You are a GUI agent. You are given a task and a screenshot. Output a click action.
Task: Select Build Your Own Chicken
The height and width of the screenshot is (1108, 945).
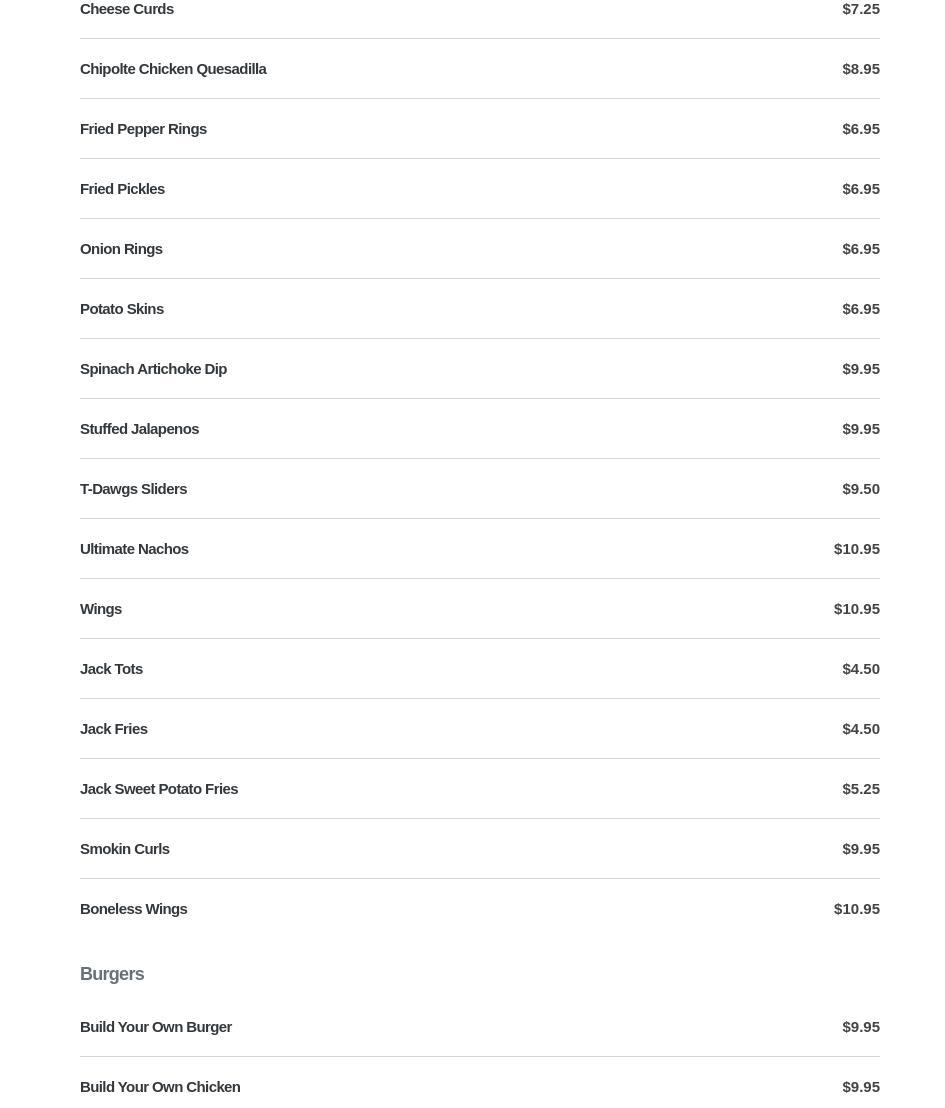160,1087
